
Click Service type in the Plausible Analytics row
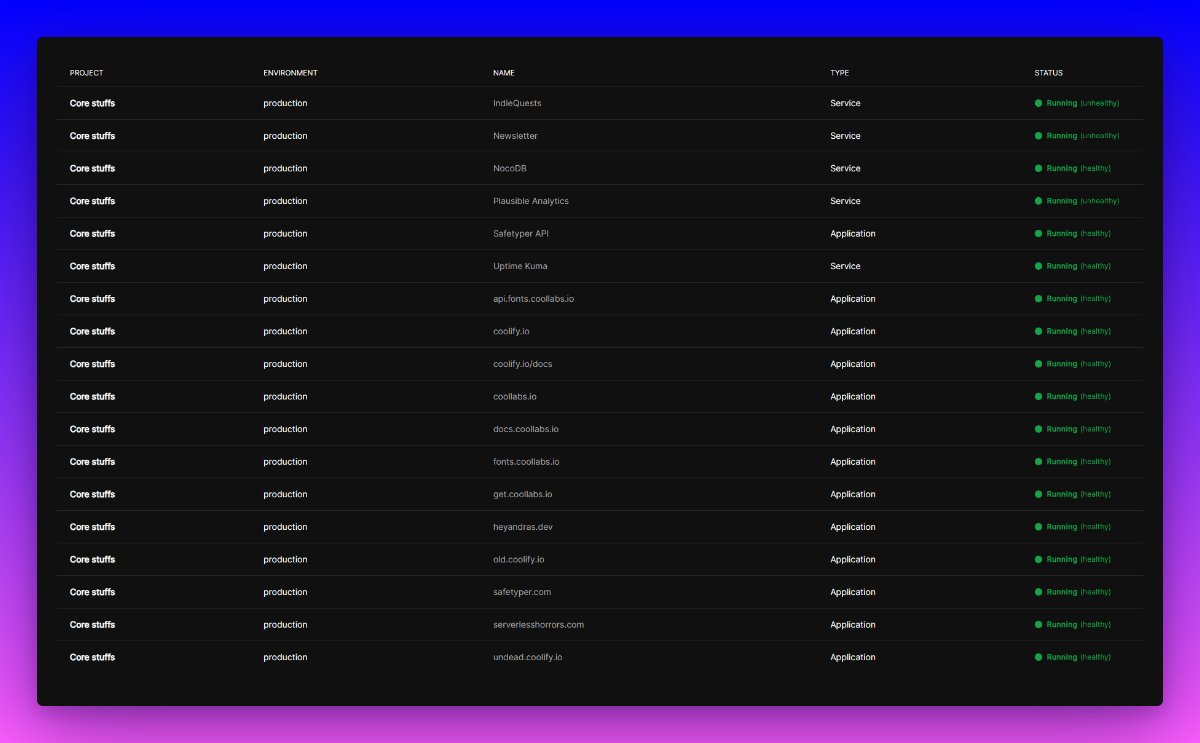845,201
